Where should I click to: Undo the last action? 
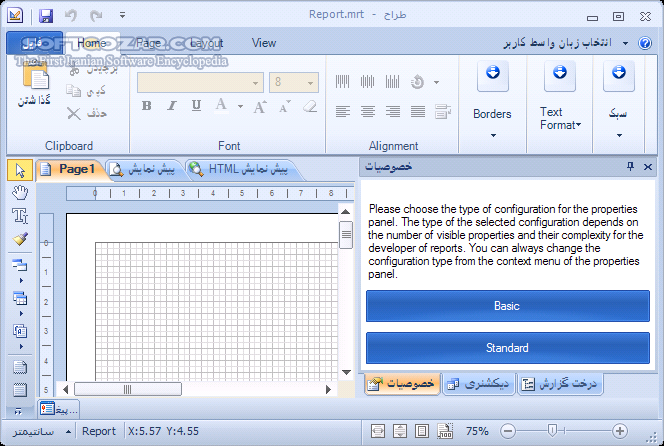pos(71,16)
